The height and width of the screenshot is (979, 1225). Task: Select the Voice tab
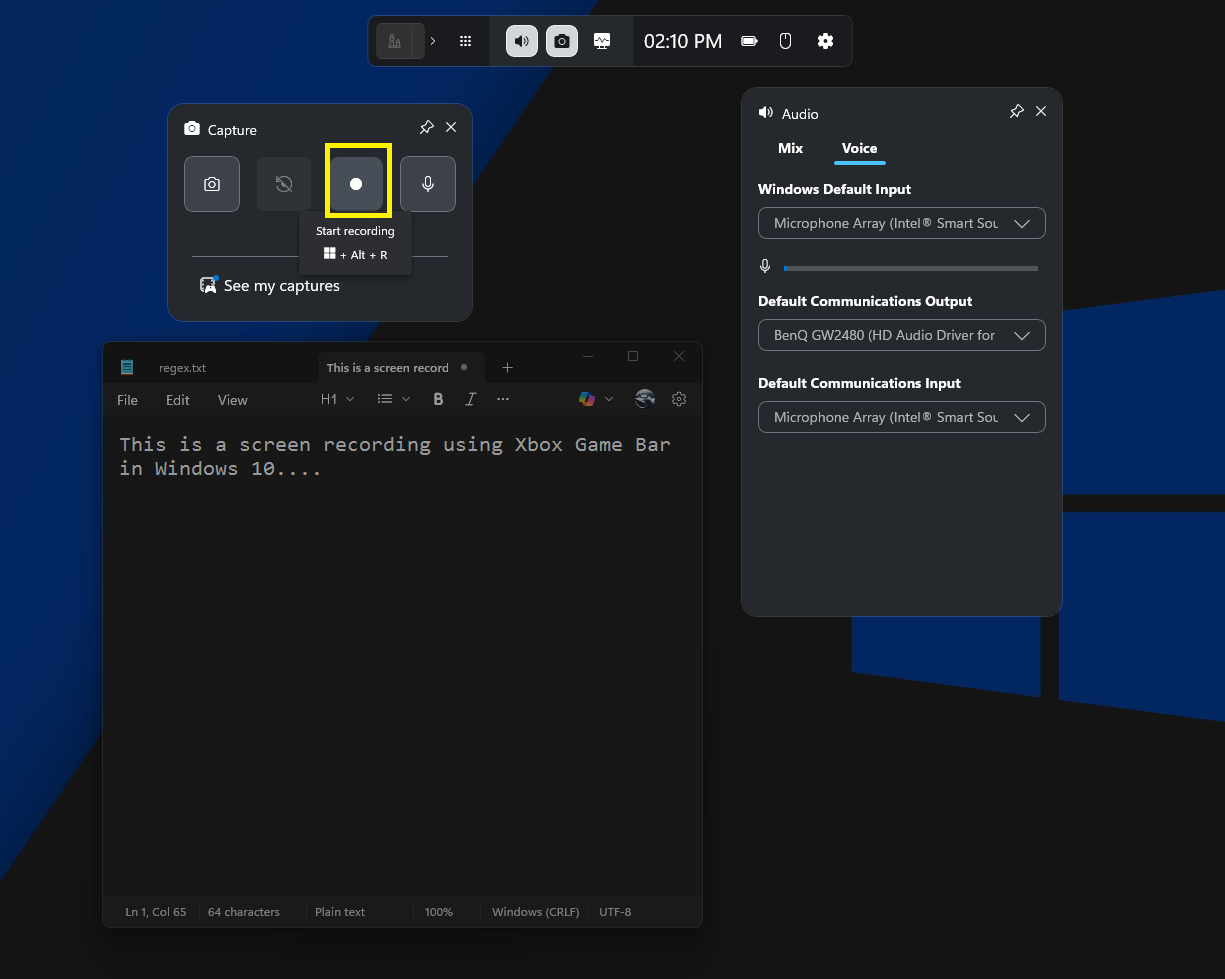(x=859, y=148)
